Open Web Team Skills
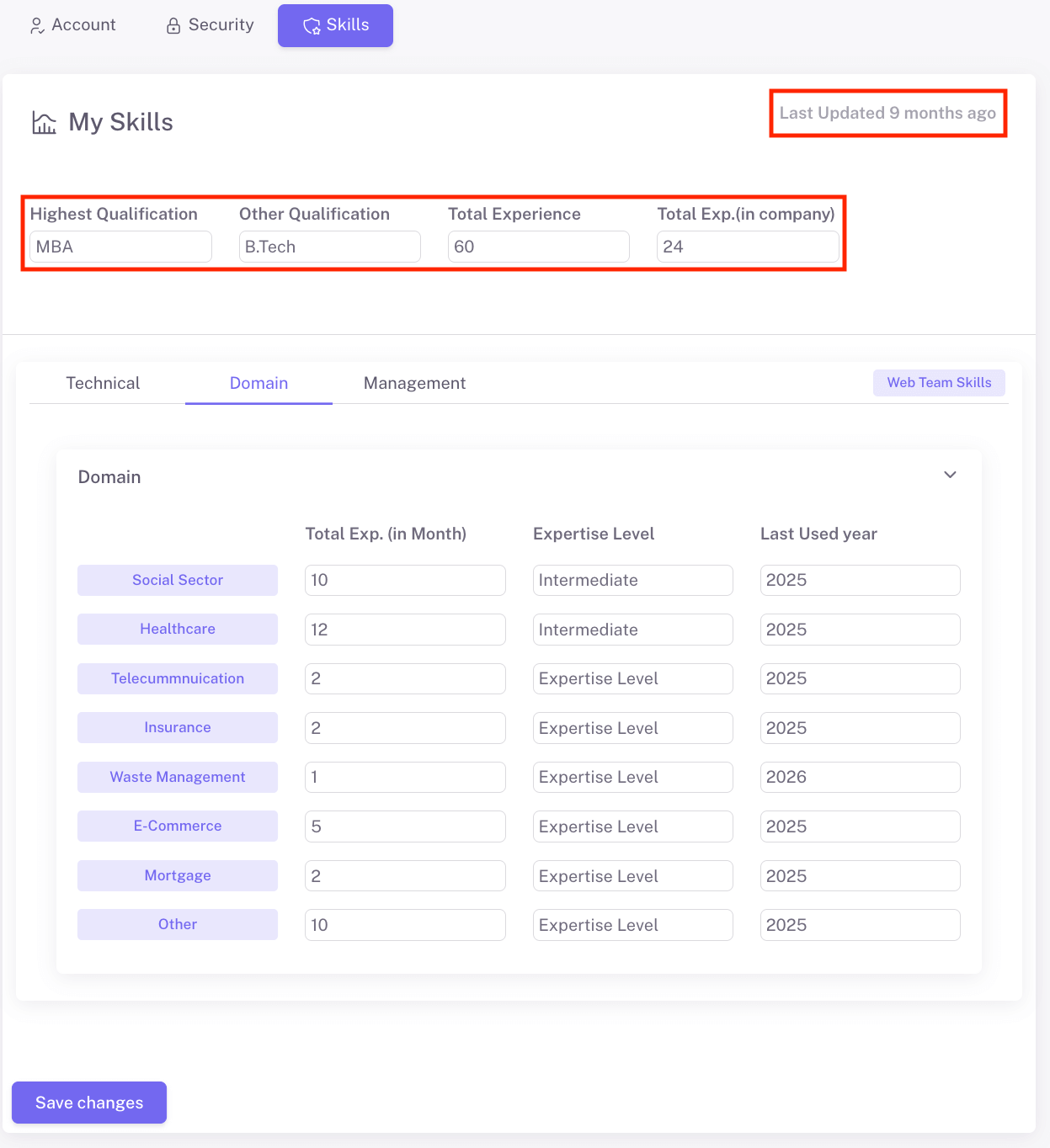This screenshot has width=1050, height=1148. (x=939, y=383)
